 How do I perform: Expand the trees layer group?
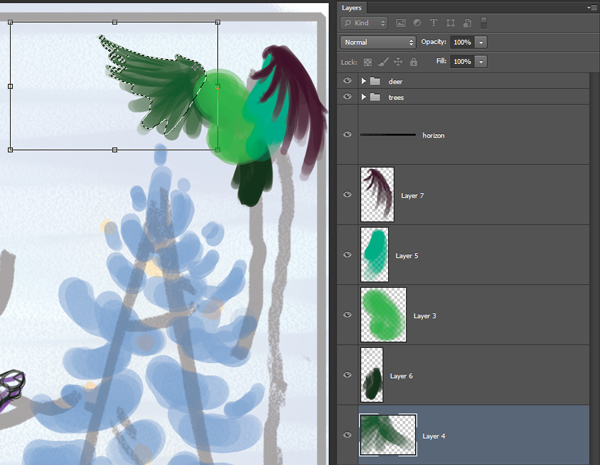pyautogui.click(x=364, y=97)
